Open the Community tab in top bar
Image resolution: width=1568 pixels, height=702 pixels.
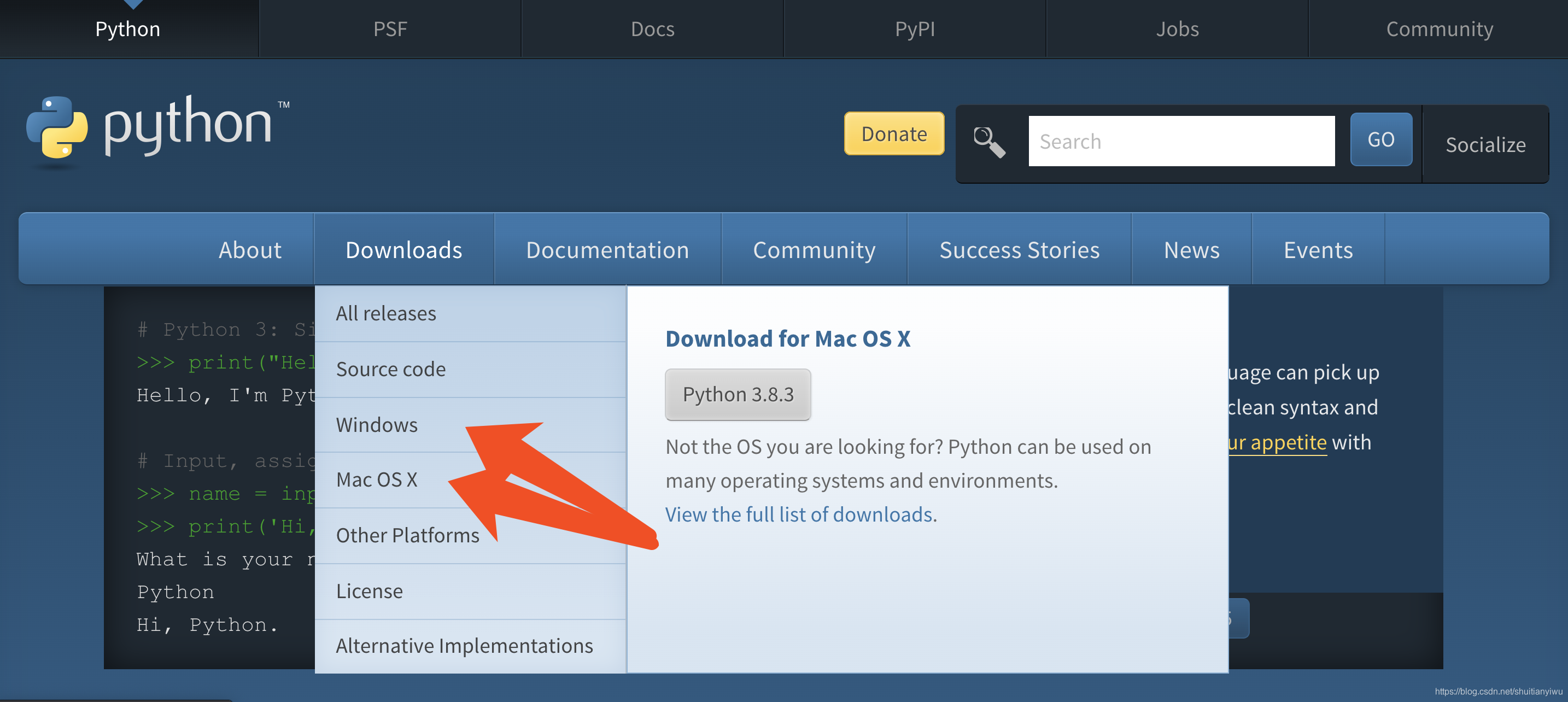coord(1439,28)
